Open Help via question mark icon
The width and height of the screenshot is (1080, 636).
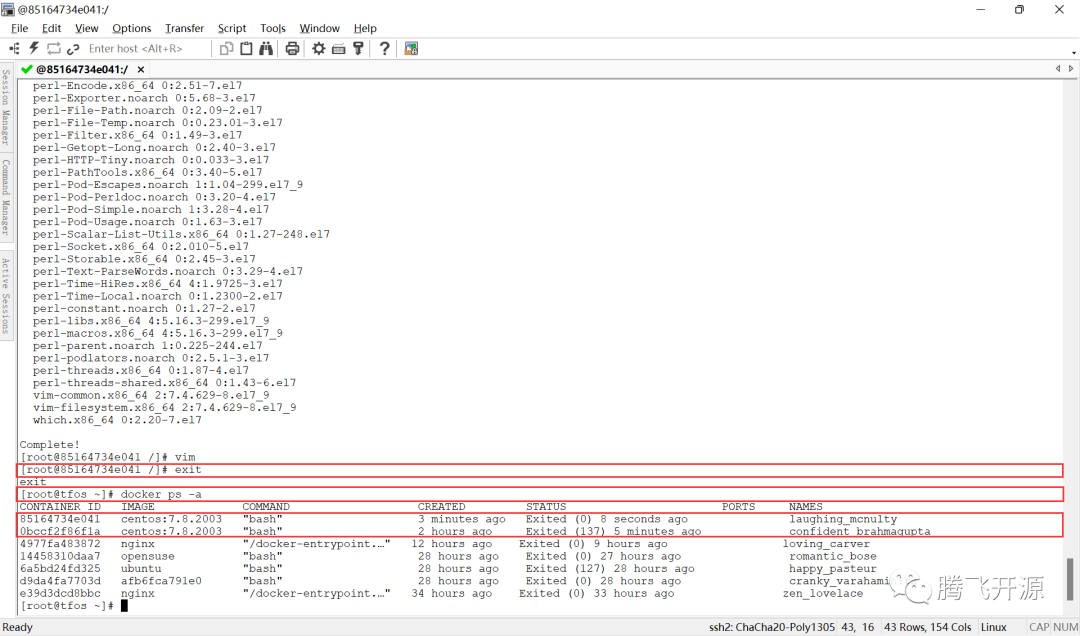pyautogui.click(x=384, y=48)
